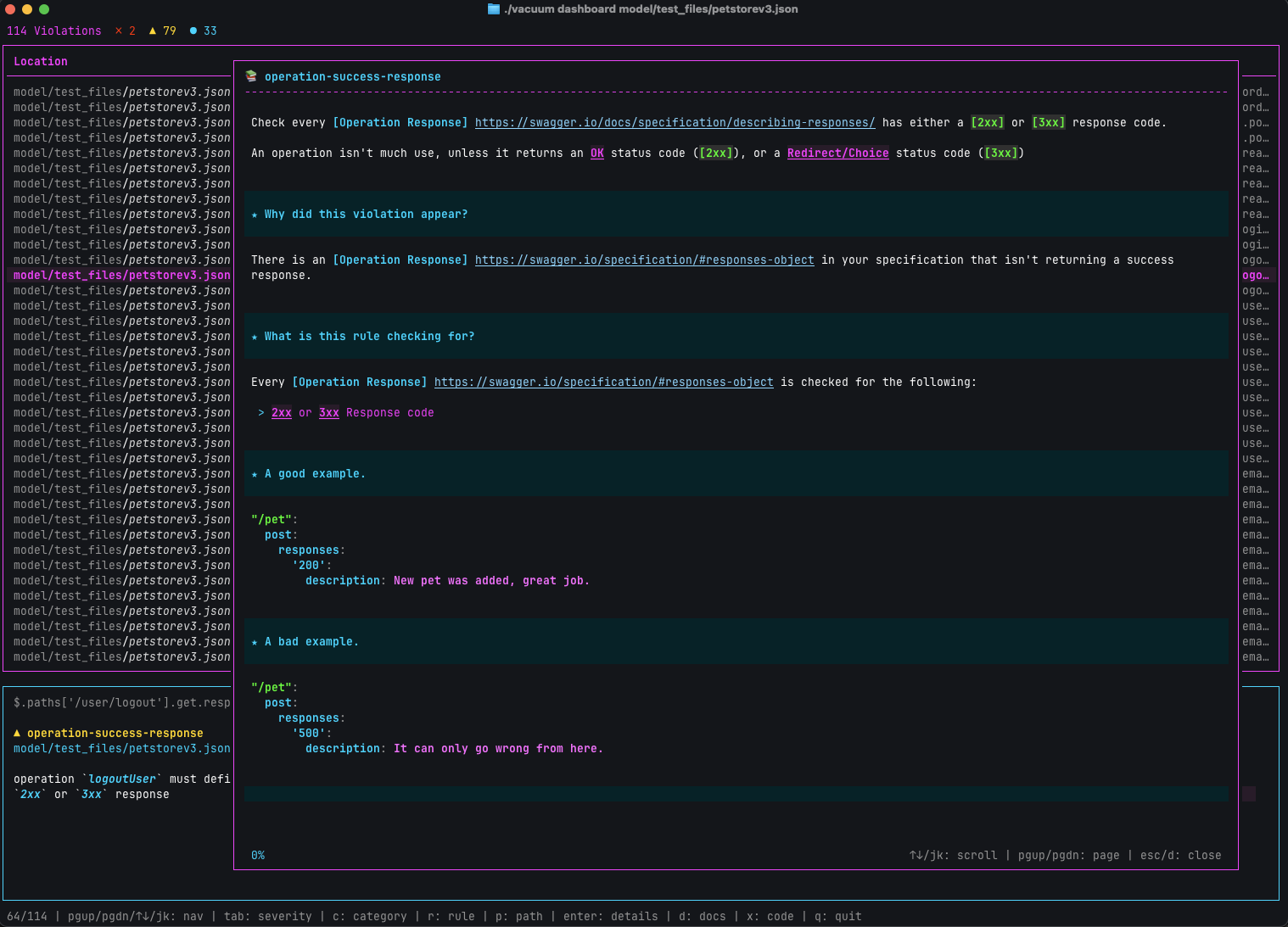Click the green zoom window button
This screenshot has width=1288, height=927.
(44, 9)
